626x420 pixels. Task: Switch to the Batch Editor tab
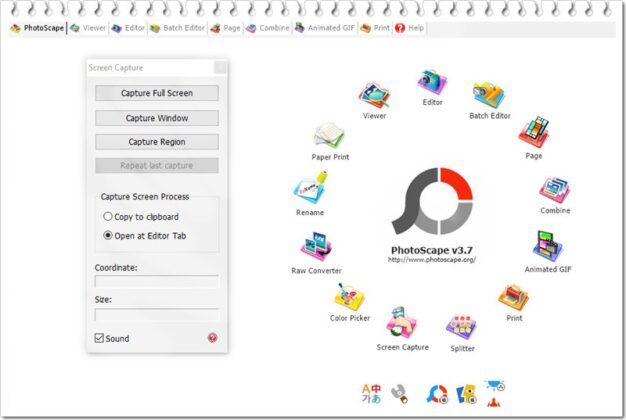178,28
